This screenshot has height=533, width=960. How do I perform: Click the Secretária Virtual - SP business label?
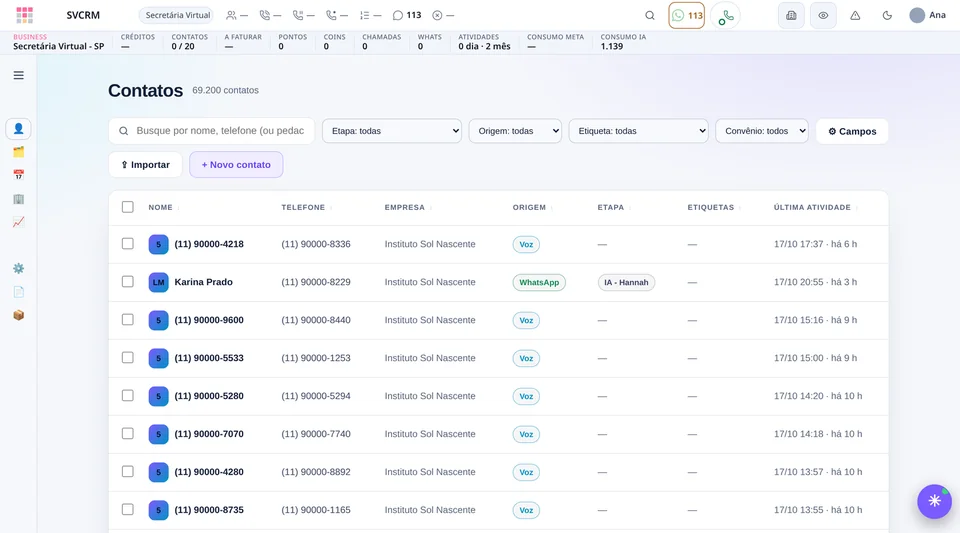(58, 46)
